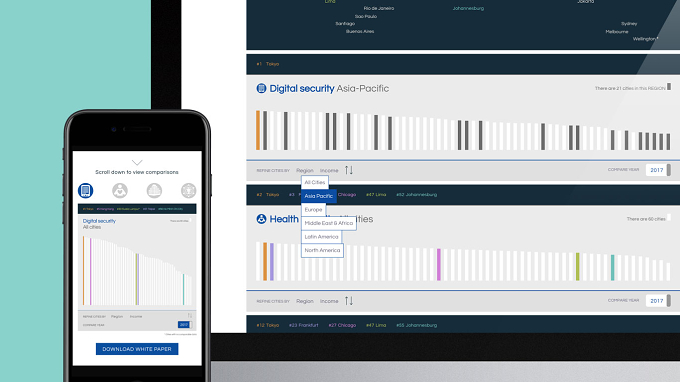The width and height of the screenshot is (680, 382).
Task: Choose Latin America in region menu
Action: point(321,237)
